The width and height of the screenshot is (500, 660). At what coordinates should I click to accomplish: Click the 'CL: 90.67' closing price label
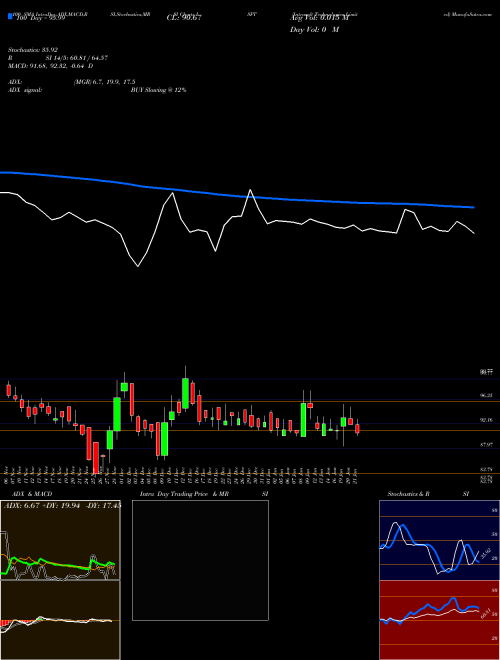(185, 19)
